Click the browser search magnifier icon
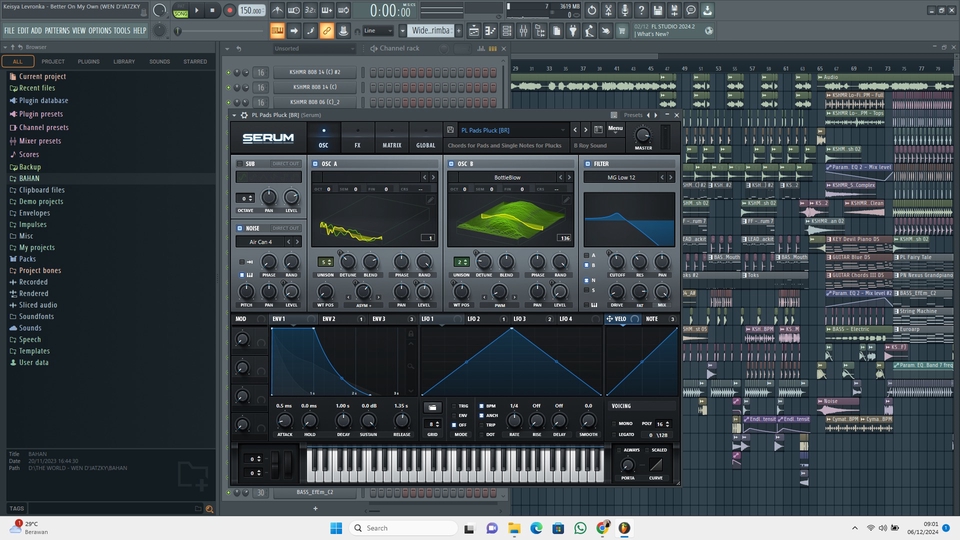960x540 pixels. (209, 509)
